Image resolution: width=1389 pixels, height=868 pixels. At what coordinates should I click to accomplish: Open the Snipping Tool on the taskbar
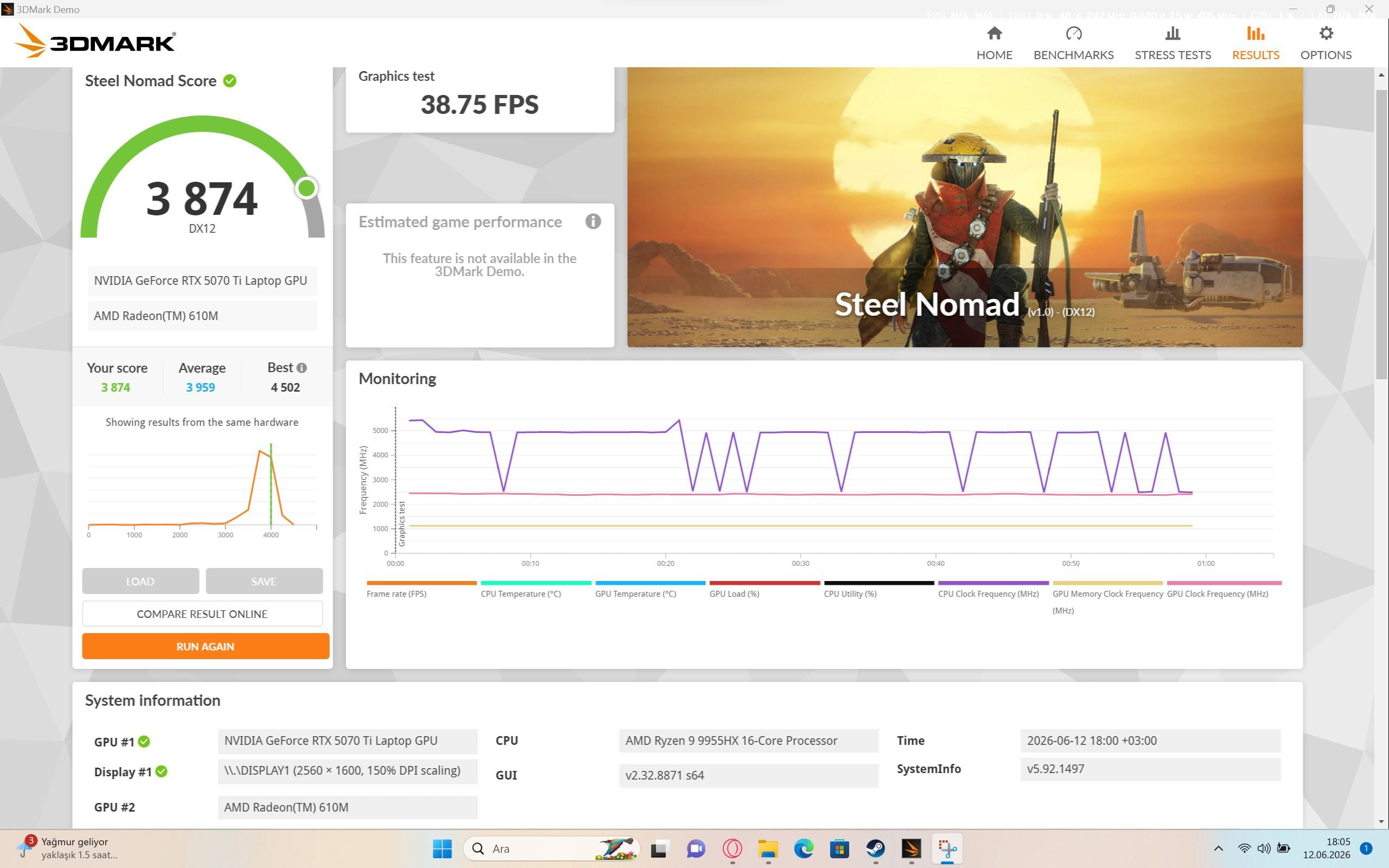point(947,848)
